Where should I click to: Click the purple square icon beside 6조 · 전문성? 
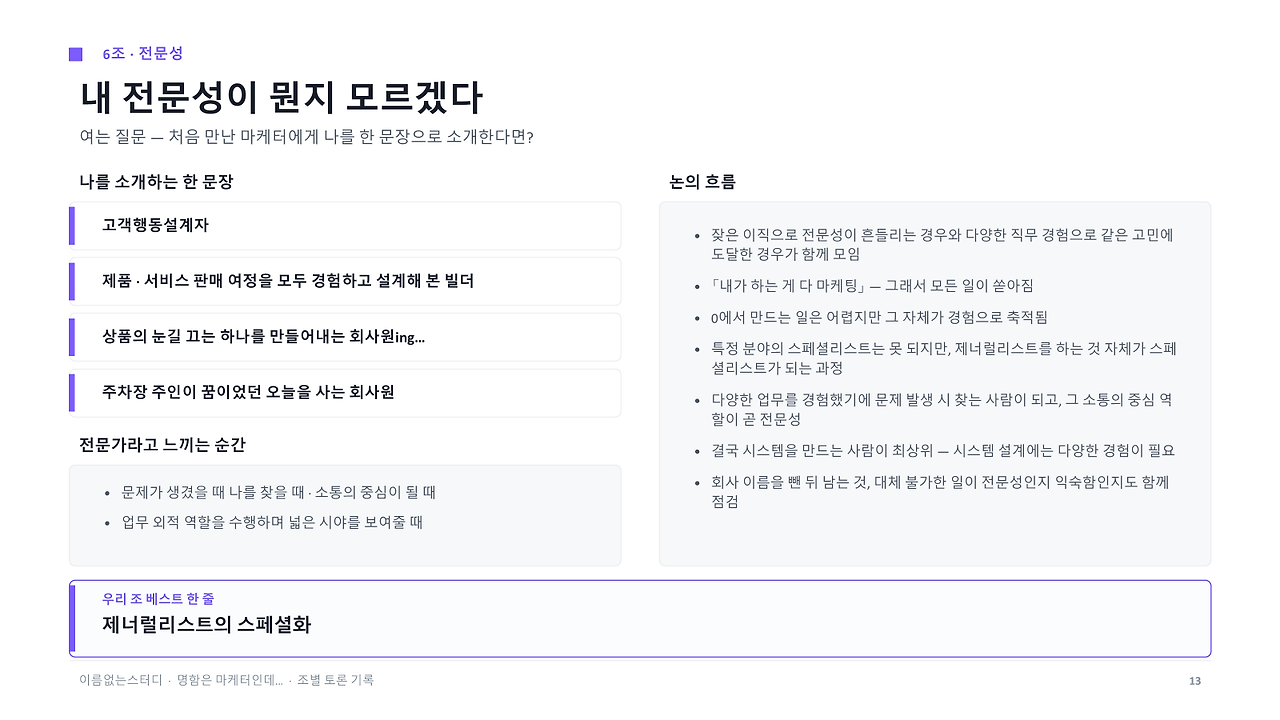[x=75, y=54]
